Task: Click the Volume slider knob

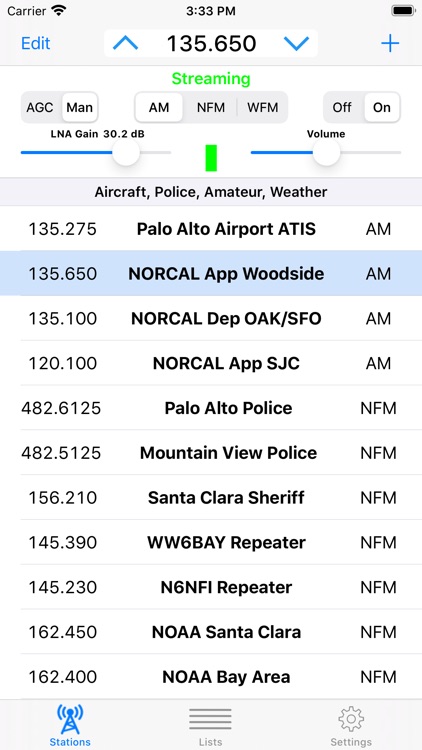Action: coord(326,153)
